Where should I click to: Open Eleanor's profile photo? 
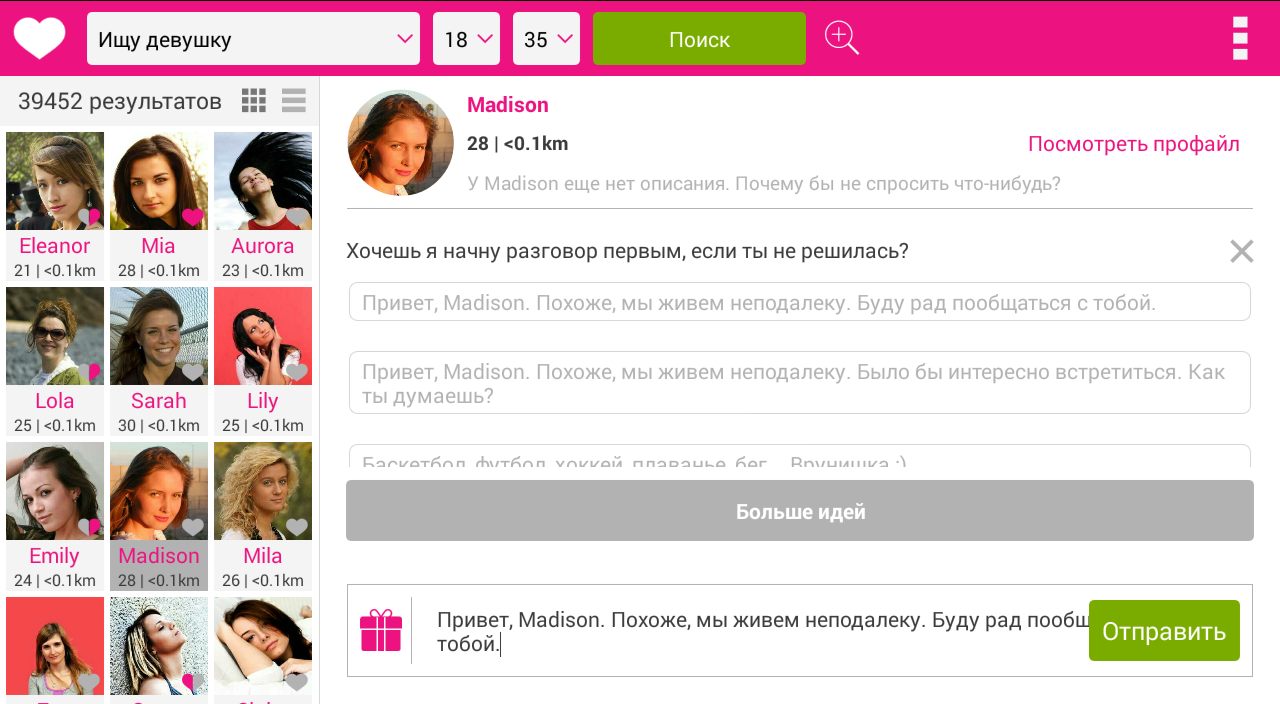(55, 181)
